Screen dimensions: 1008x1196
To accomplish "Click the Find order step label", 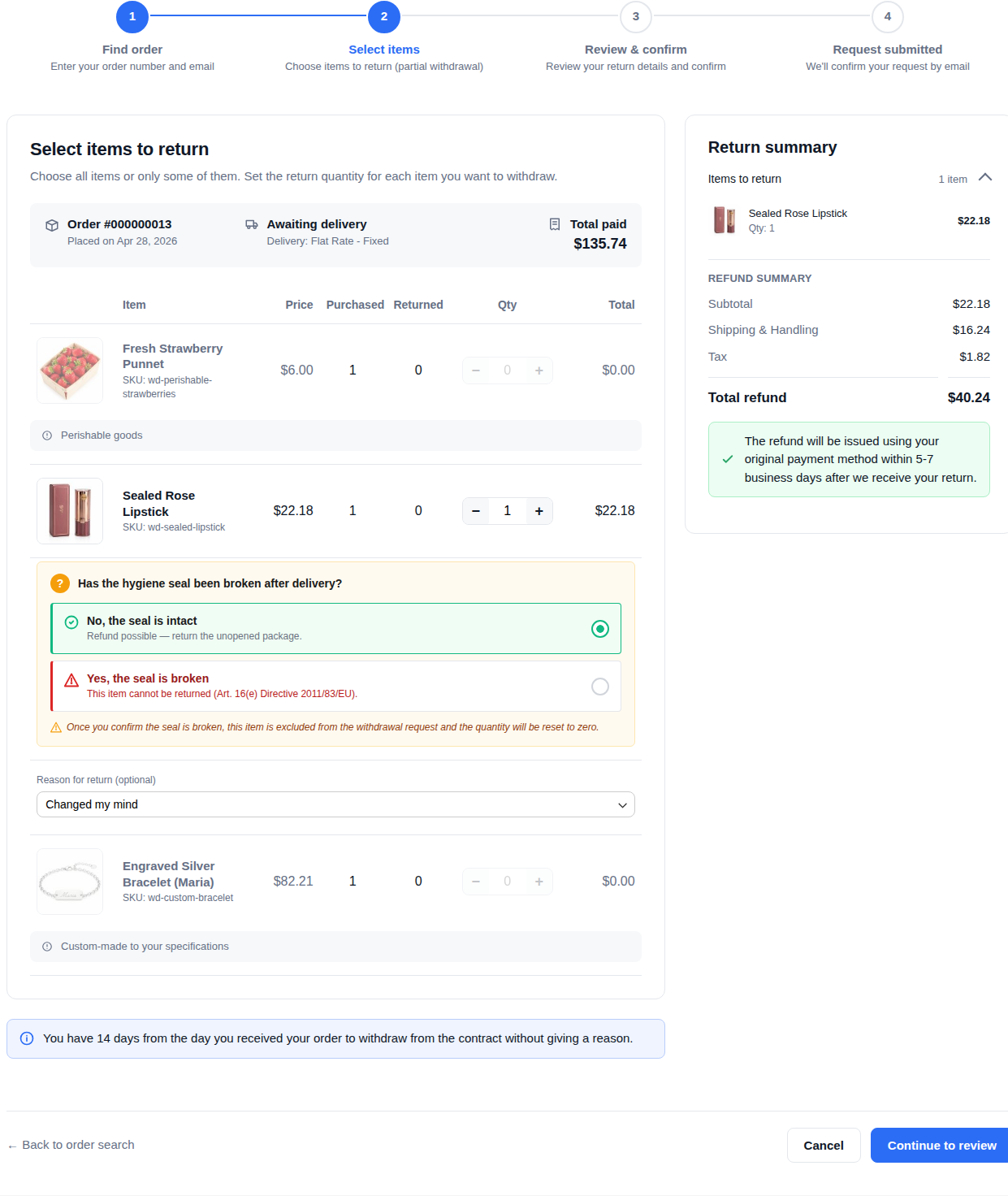I will [132, 50].
